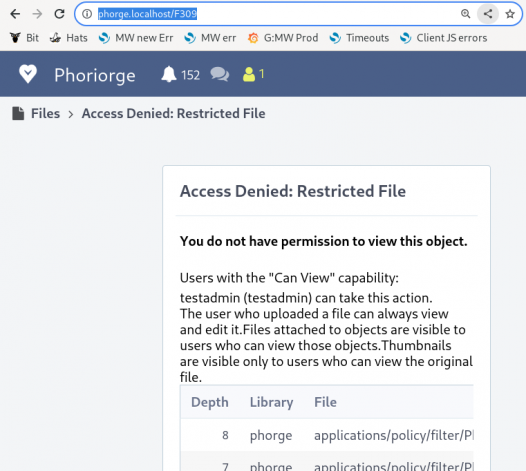Go back with the browser back arrow
526x471 pixels.
click(15, 14)
